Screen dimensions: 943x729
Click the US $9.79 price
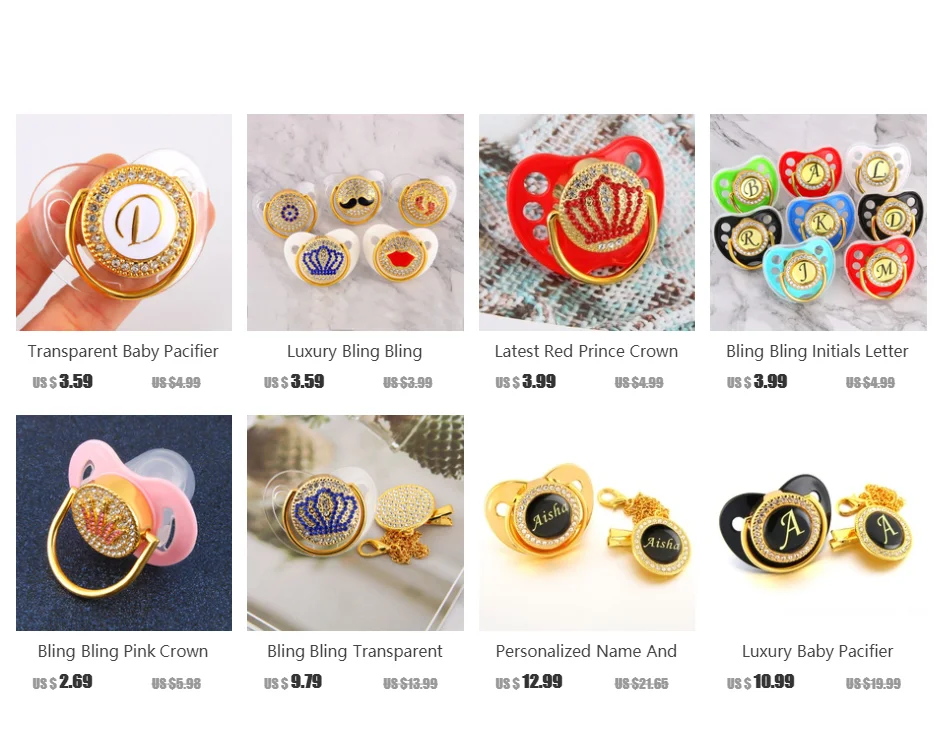293,682
